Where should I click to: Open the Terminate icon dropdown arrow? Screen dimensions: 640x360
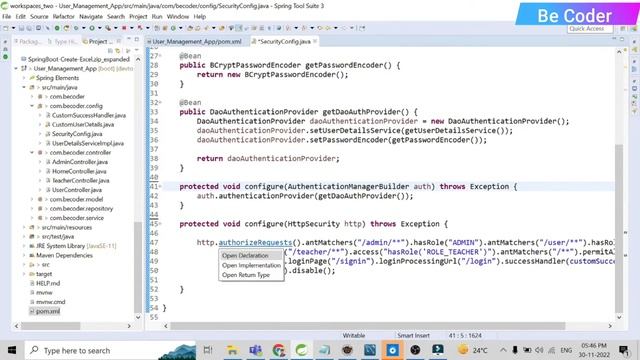point(131,28)
